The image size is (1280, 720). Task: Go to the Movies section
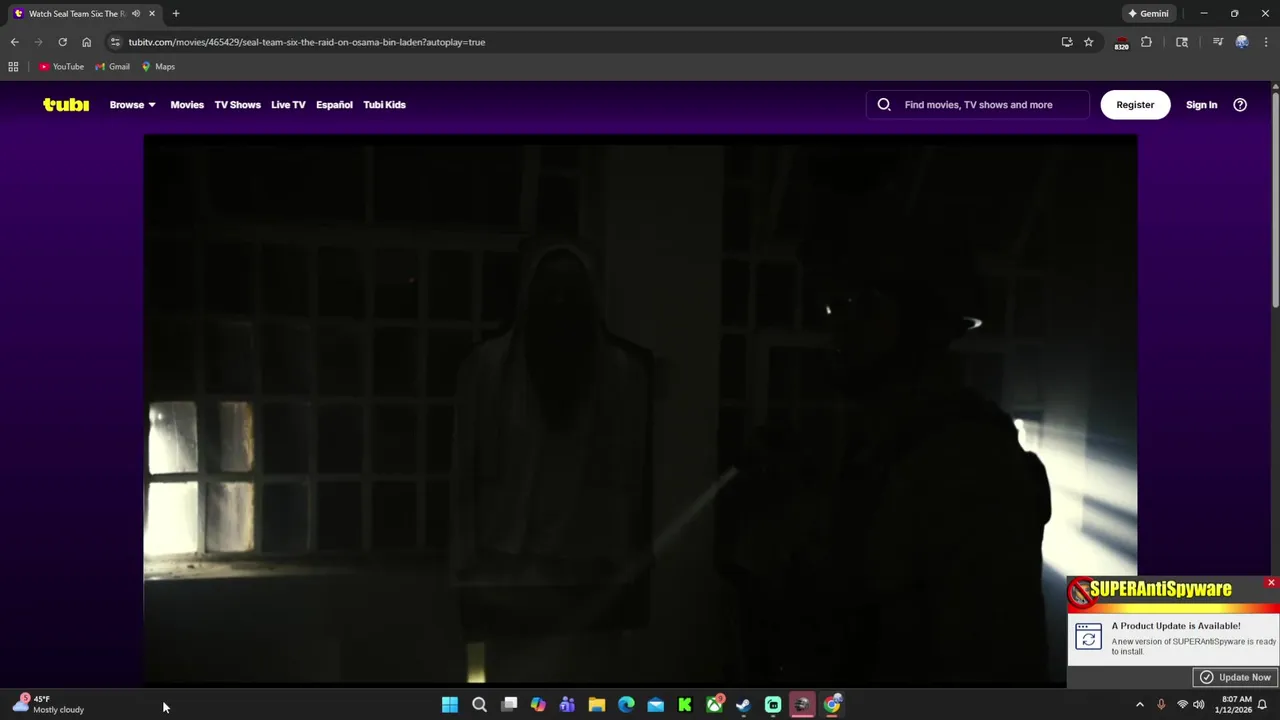[187, 104]
